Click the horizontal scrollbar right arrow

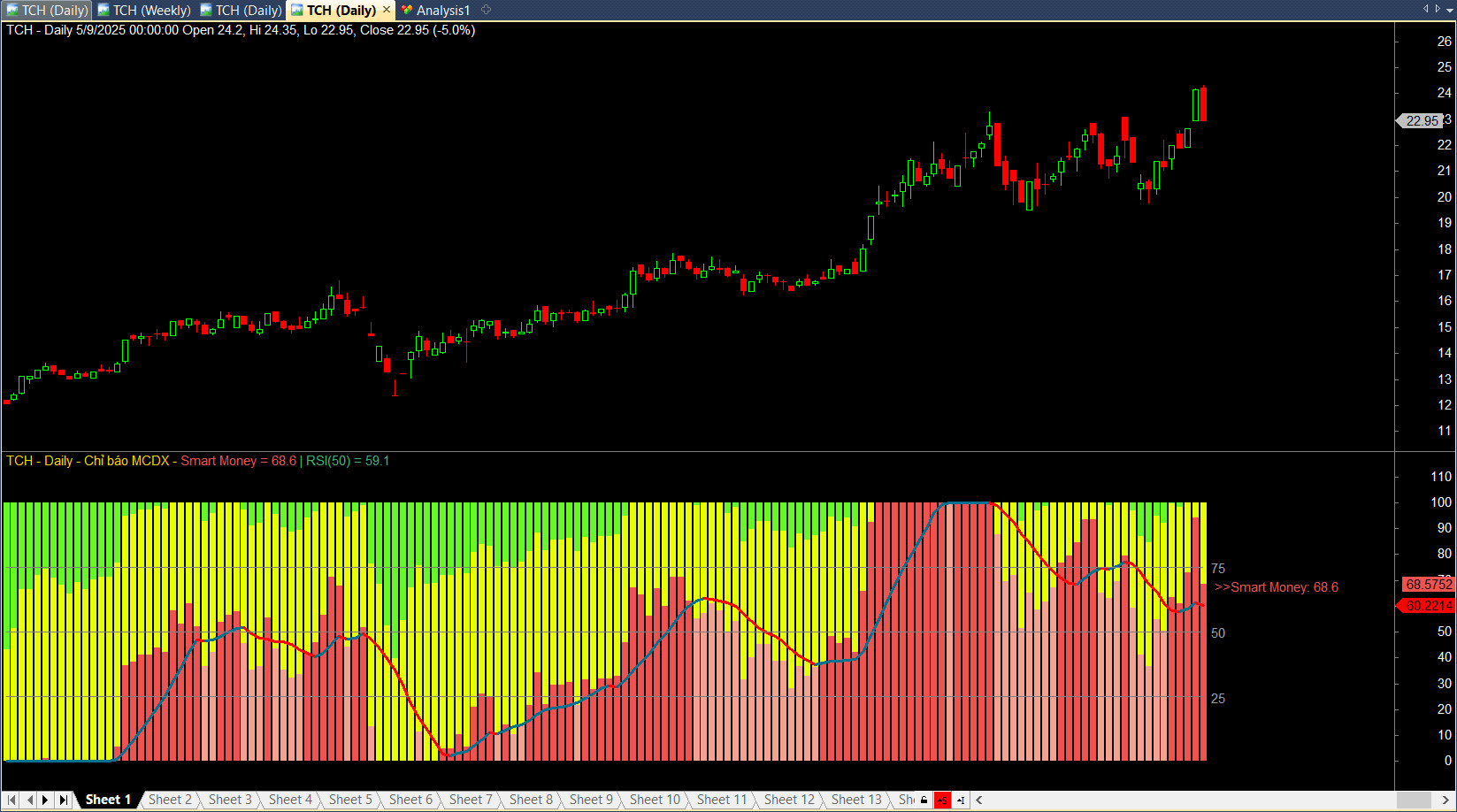(x=1445, y=800)
